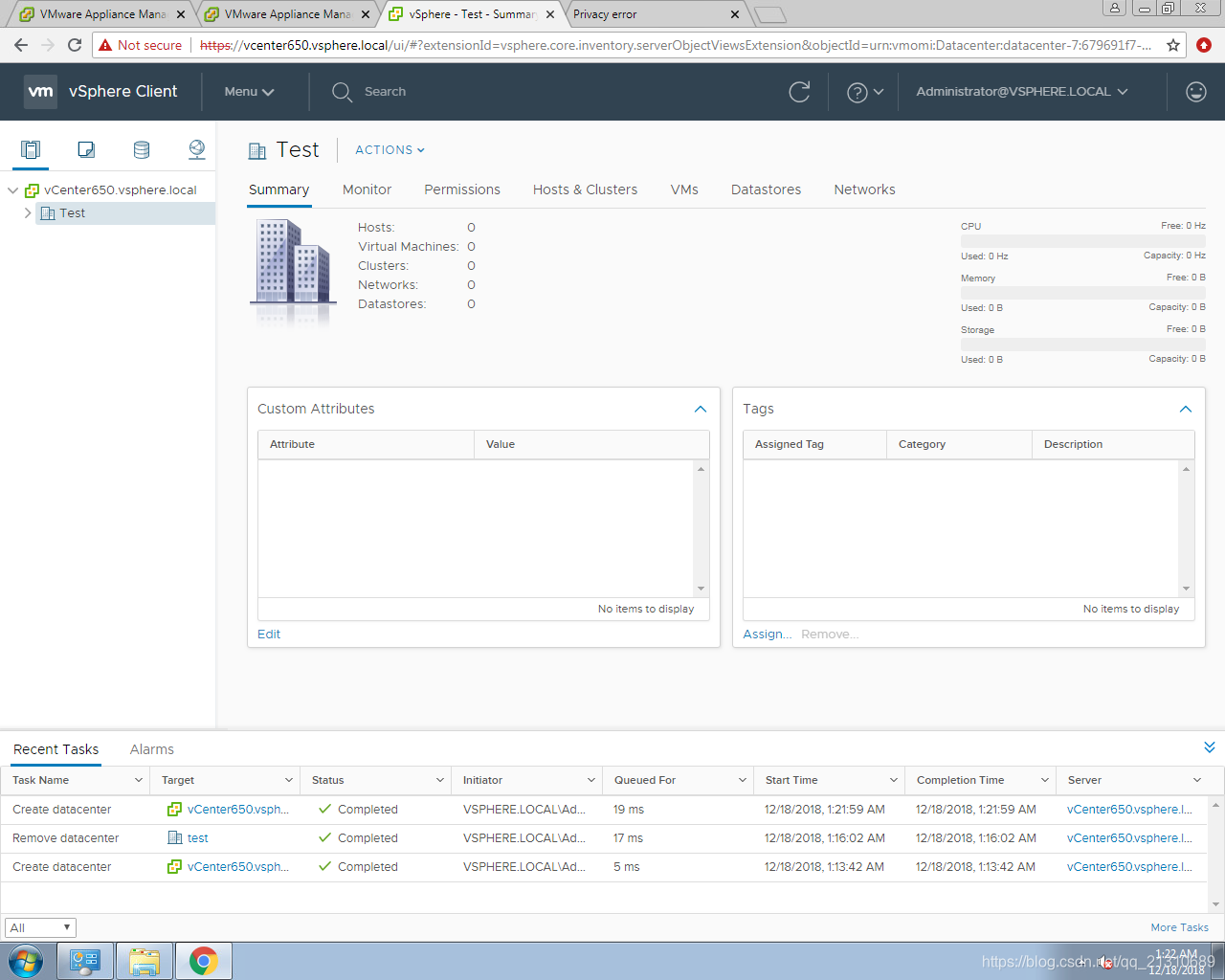Viewport: 1225px width, 980px height.
Task: Close the Privacy error browser tab
Action: click(734, 14)
